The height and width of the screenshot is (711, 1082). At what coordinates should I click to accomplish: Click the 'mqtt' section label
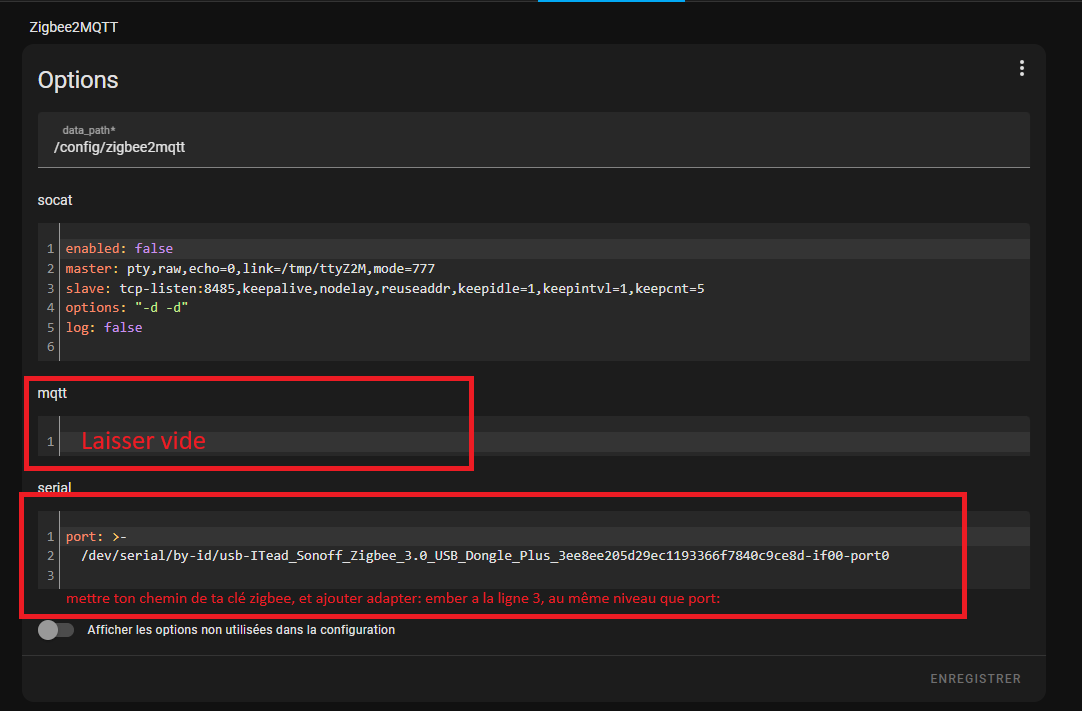tap(52, 394)
